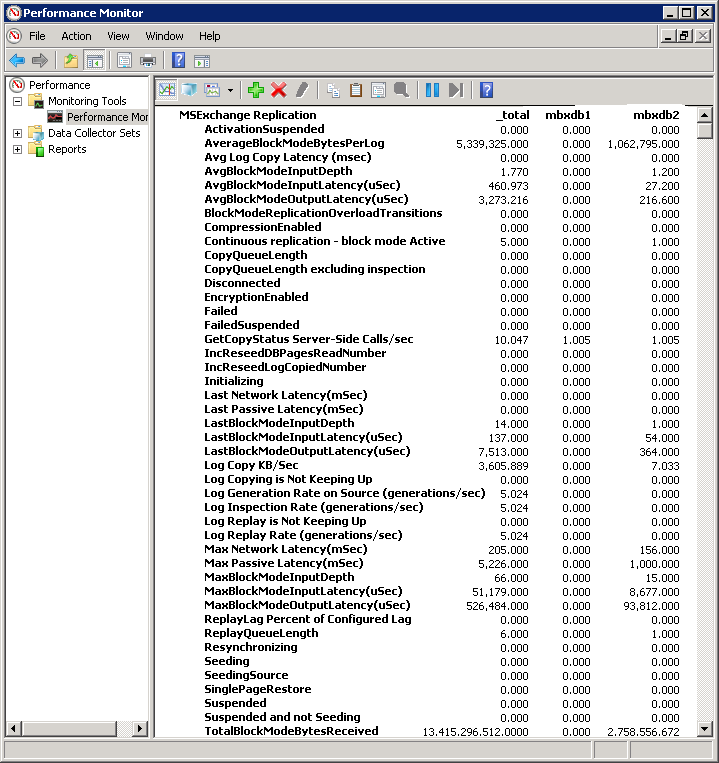719x763 pixels.
Task: Select the Performance root tree item
Action: coord(59,85)
